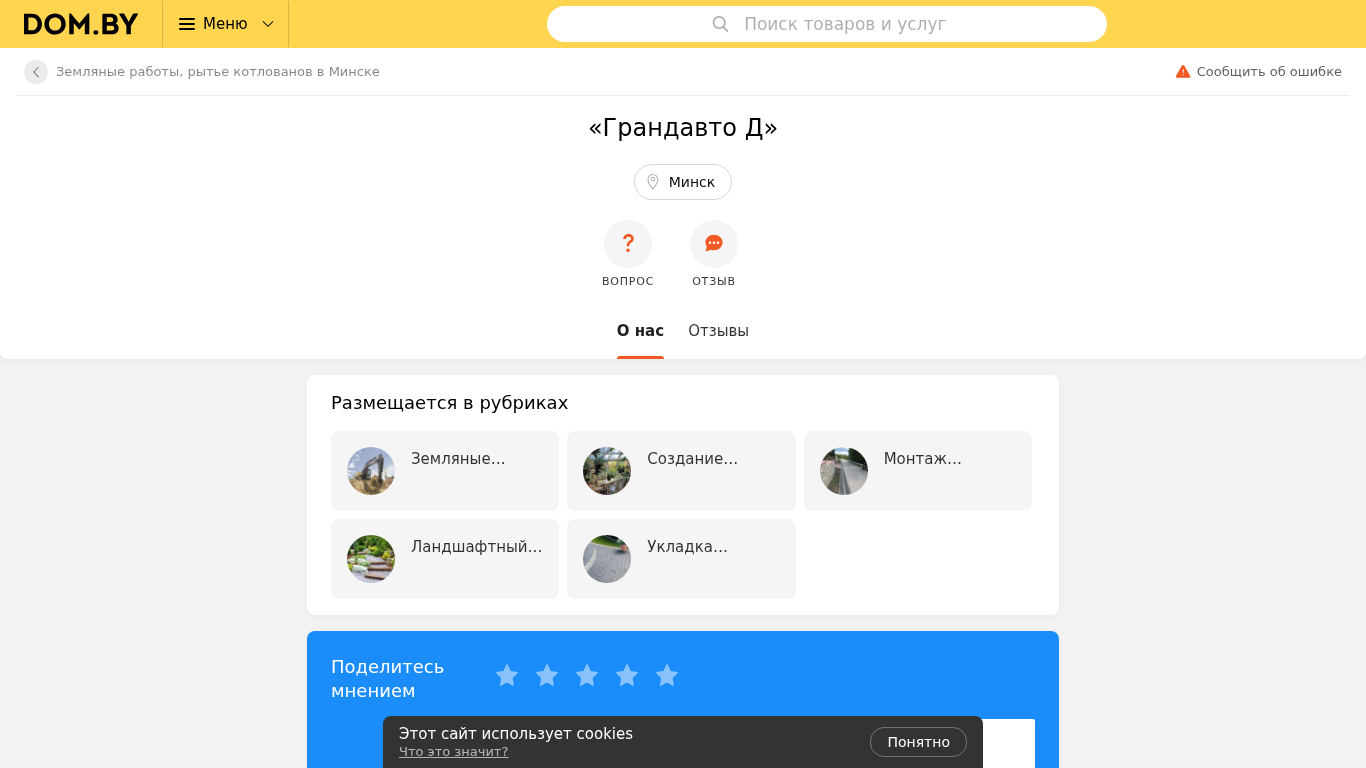
Task: Open the Создание… category card
Action: click(681, 471)
